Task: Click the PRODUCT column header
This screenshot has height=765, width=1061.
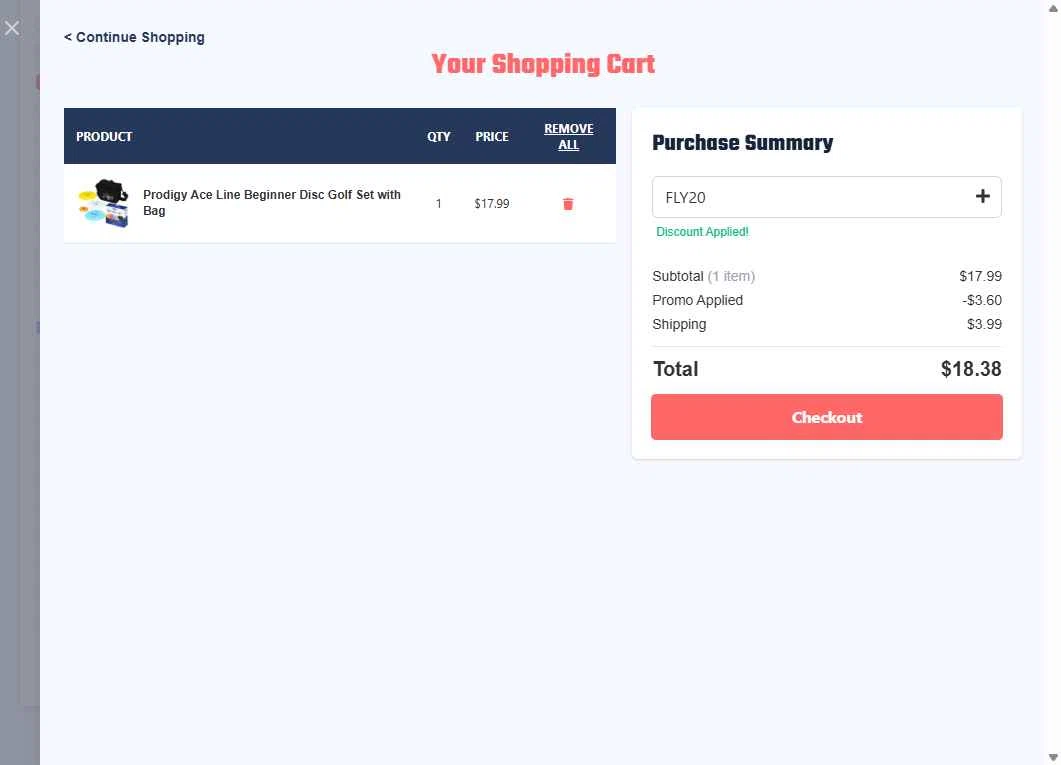Action: coord(104,137)
